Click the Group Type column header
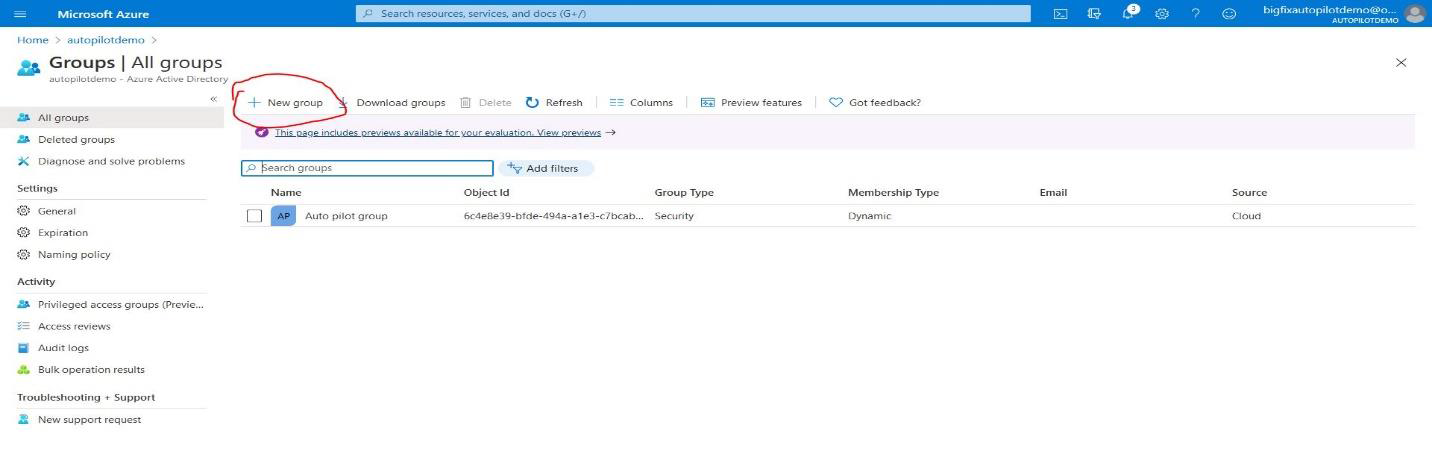This screenshot has height=456, width=1432. [684, 192]
